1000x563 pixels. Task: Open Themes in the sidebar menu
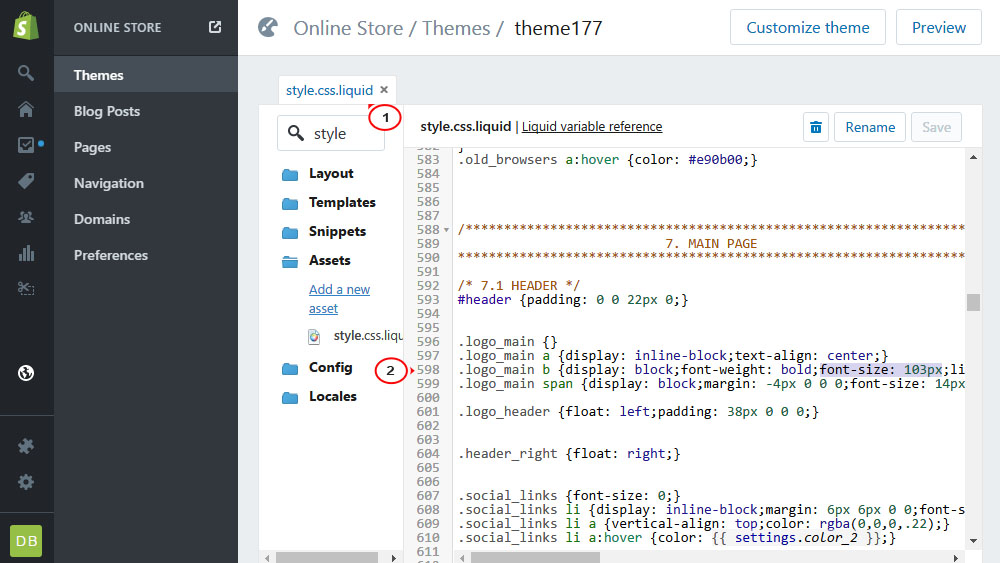coord(146,75)
